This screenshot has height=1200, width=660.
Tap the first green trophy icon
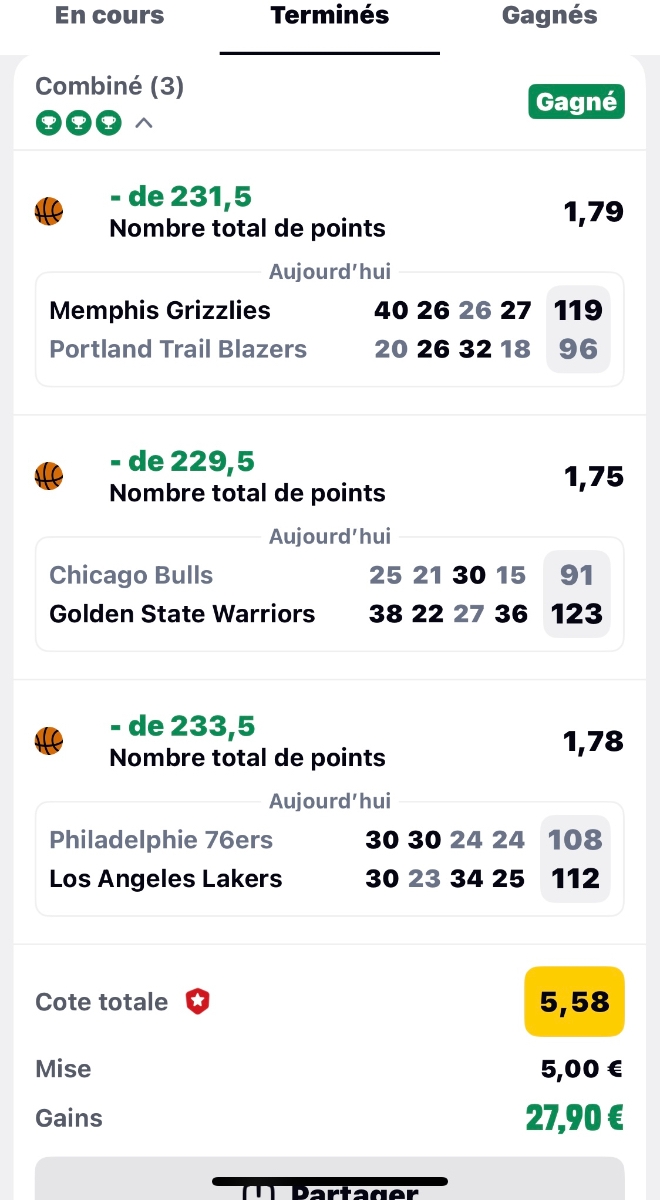47,123
